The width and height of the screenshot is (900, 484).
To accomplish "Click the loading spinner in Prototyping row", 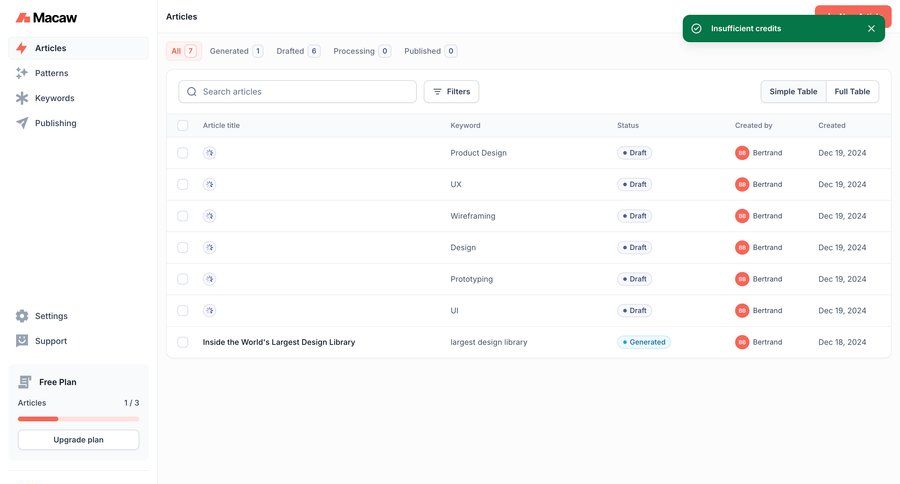I will click(x=210, y=279).
